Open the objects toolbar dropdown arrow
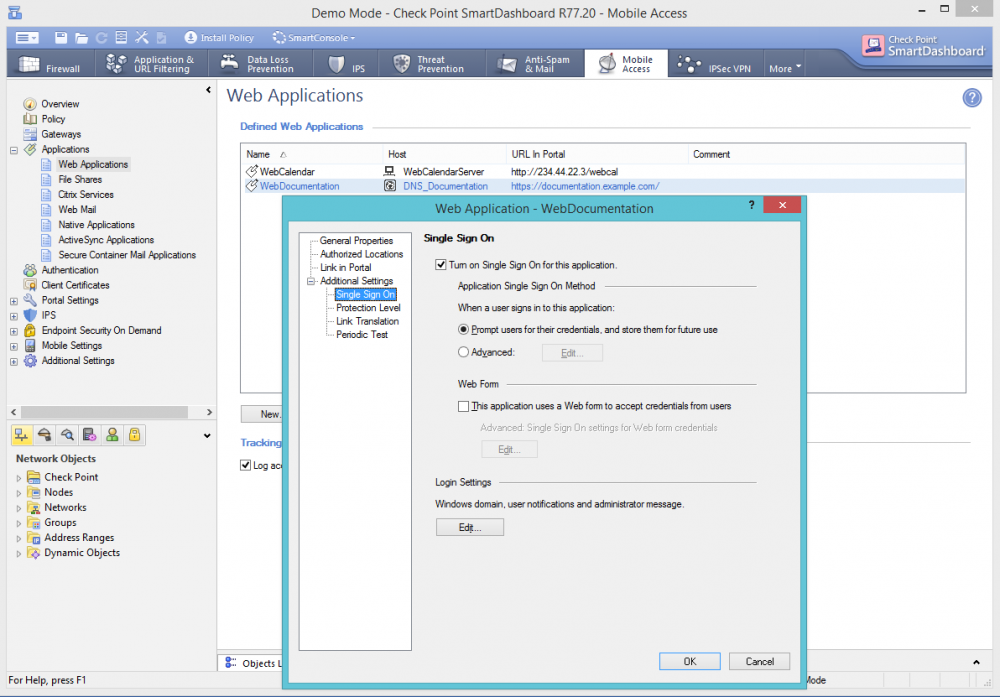The height and width of the screenshot is (697, 1000). pyautogui.click(x=207, y=436)
